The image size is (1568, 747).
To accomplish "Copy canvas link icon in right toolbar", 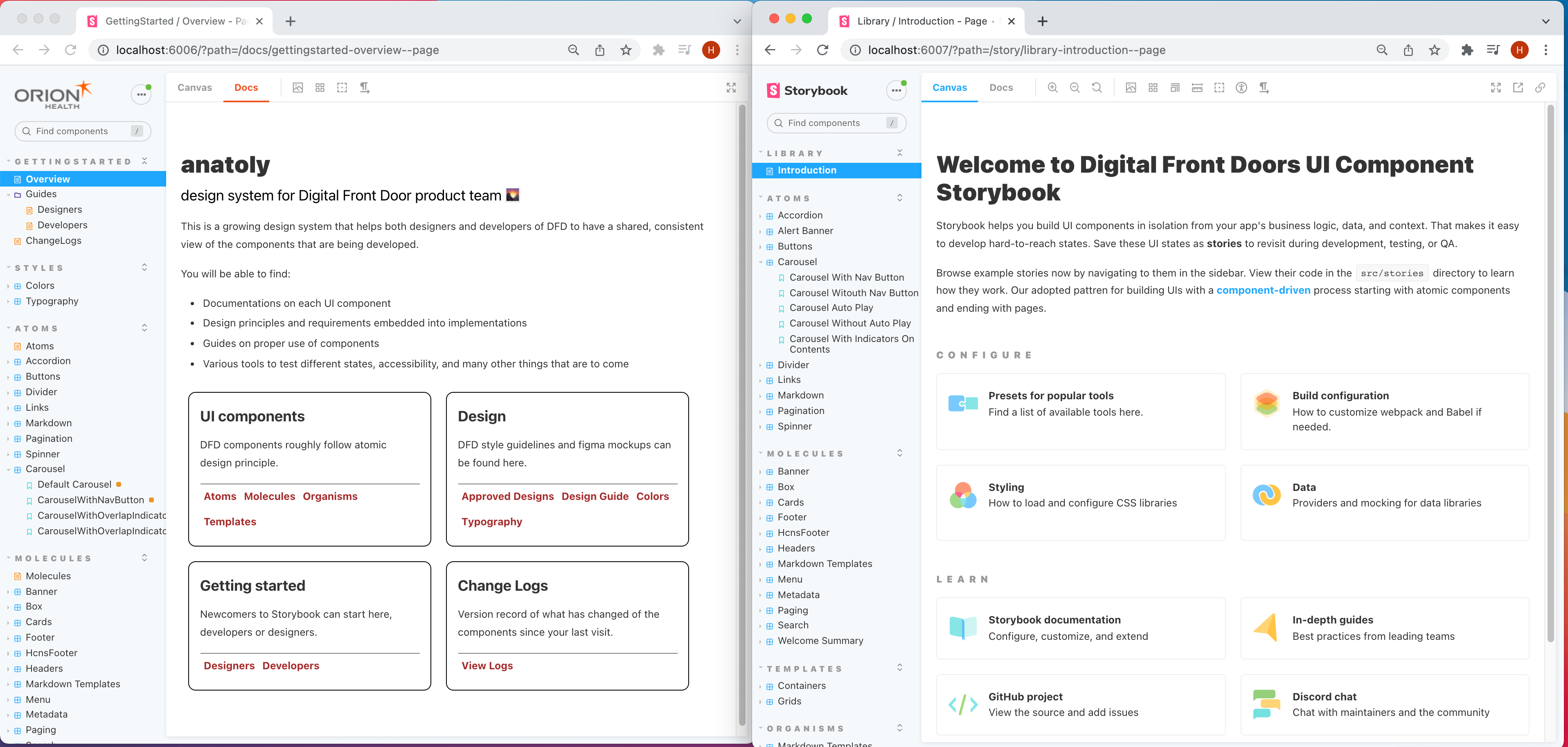I will pos(1540,88).
